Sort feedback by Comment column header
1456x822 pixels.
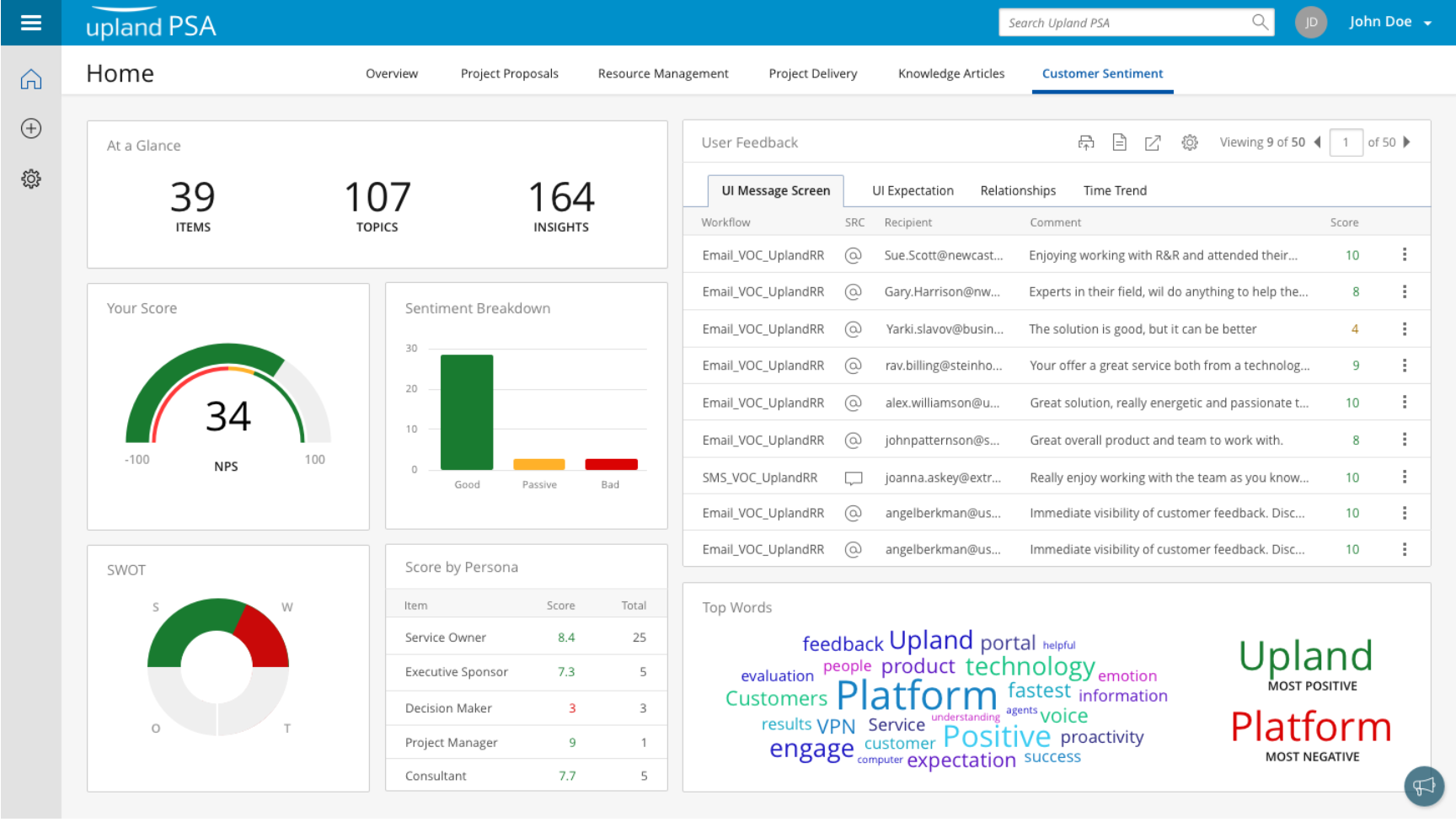coord(1055,222)
